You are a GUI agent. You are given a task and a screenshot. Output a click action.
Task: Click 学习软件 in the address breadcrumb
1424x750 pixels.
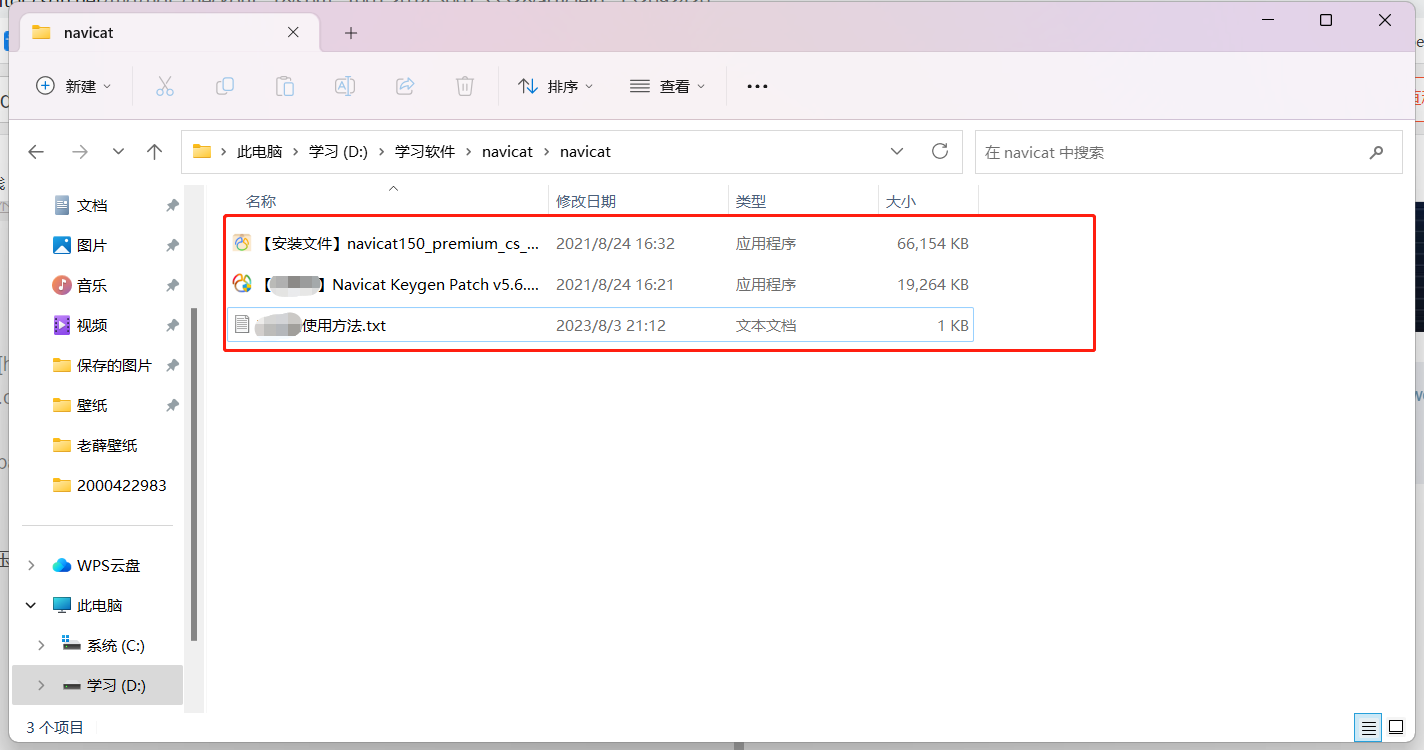(x=425, y=152)
